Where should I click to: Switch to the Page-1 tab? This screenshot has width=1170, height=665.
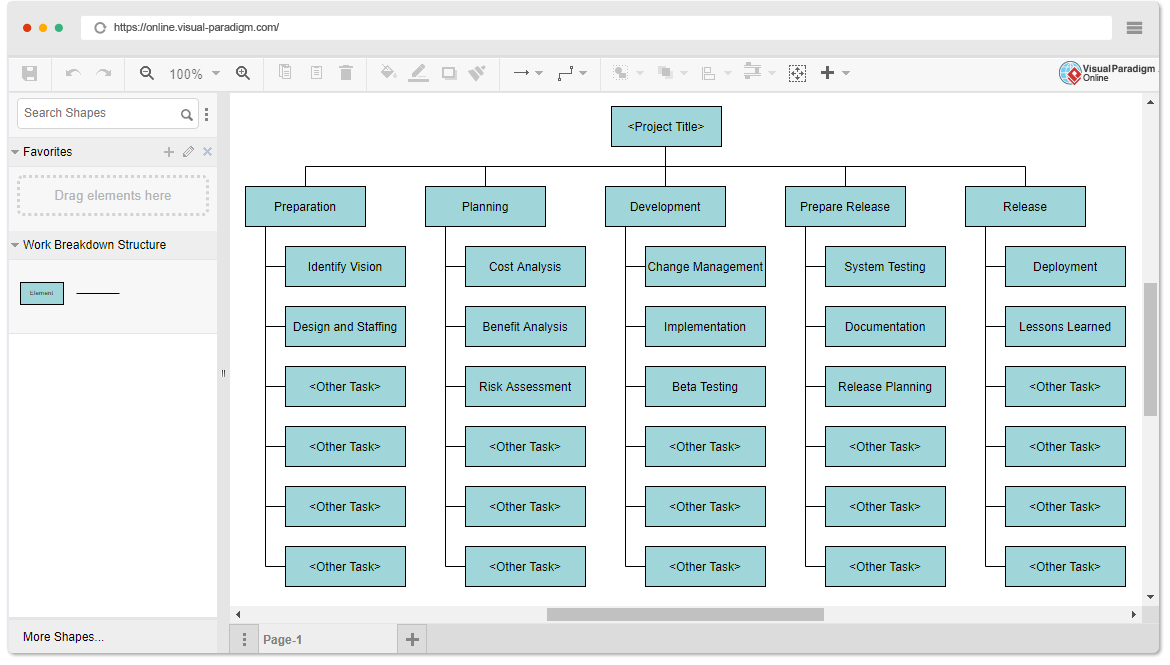tap(328, 640)
